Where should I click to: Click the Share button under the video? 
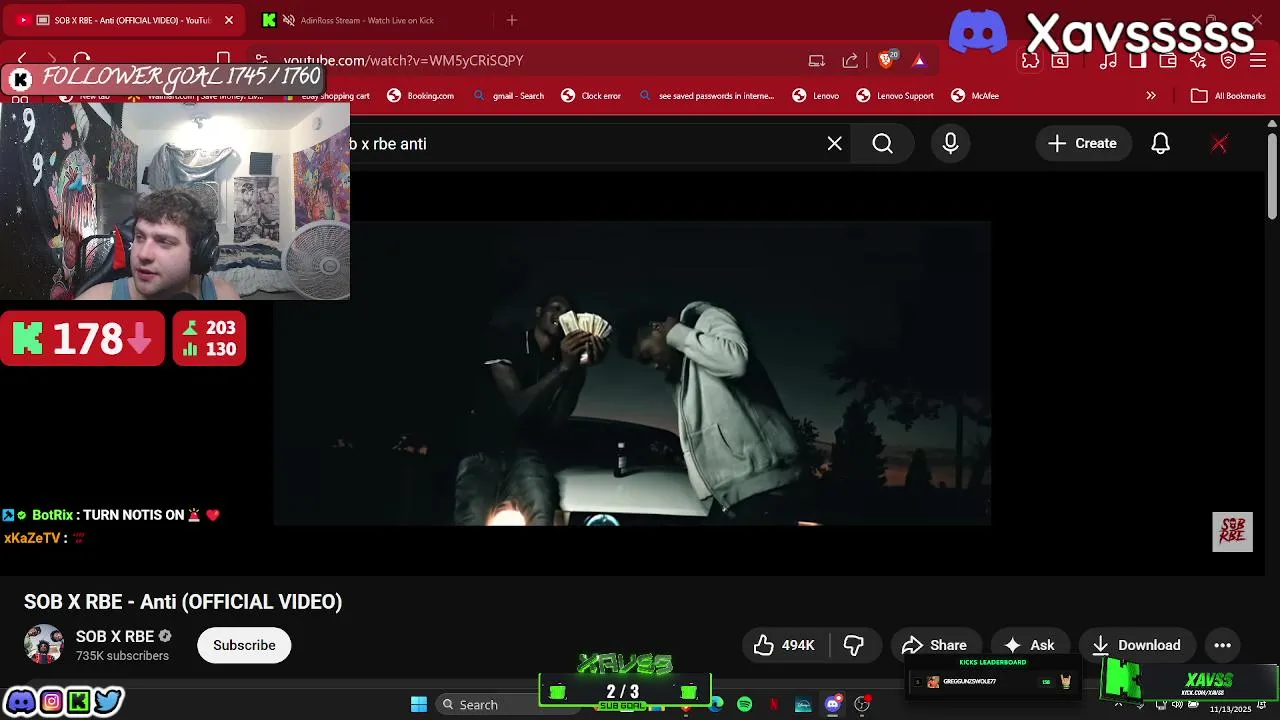(x=934, y=645)
